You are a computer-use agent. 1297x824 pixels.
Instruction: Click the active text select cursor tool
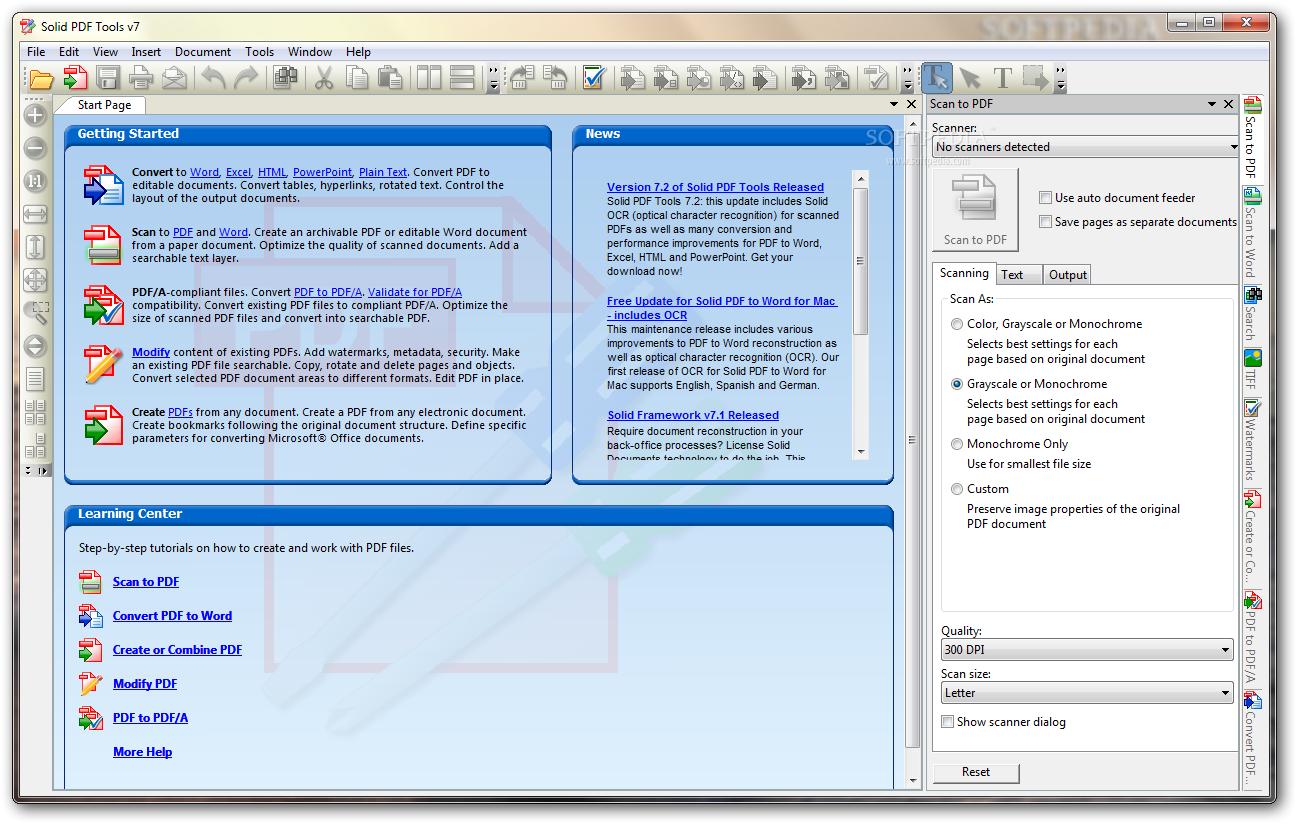pyautogui.click(x=937, y=78)
